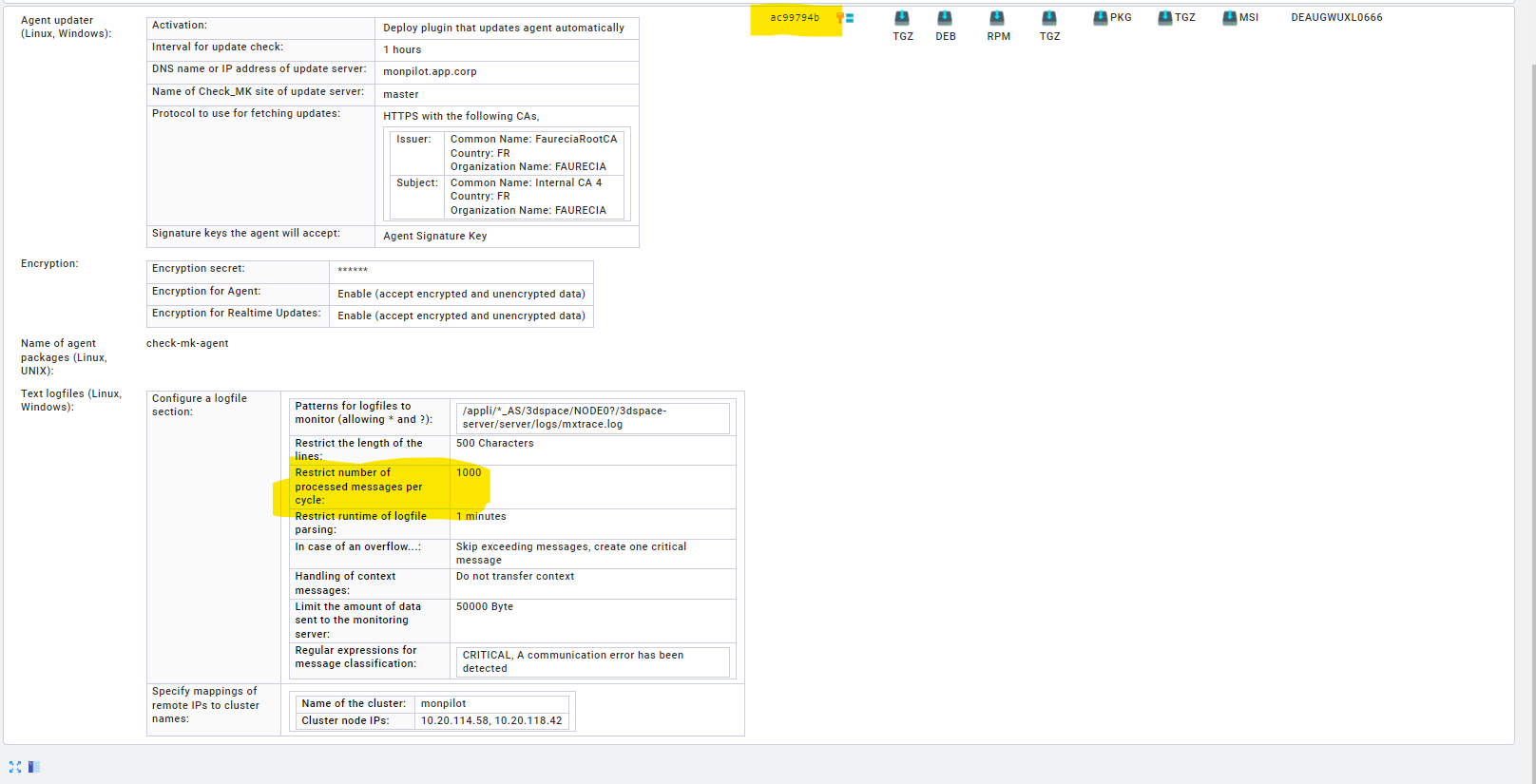Click the orange key signature icon
The image size is (1536, 784).
[839, 18]
